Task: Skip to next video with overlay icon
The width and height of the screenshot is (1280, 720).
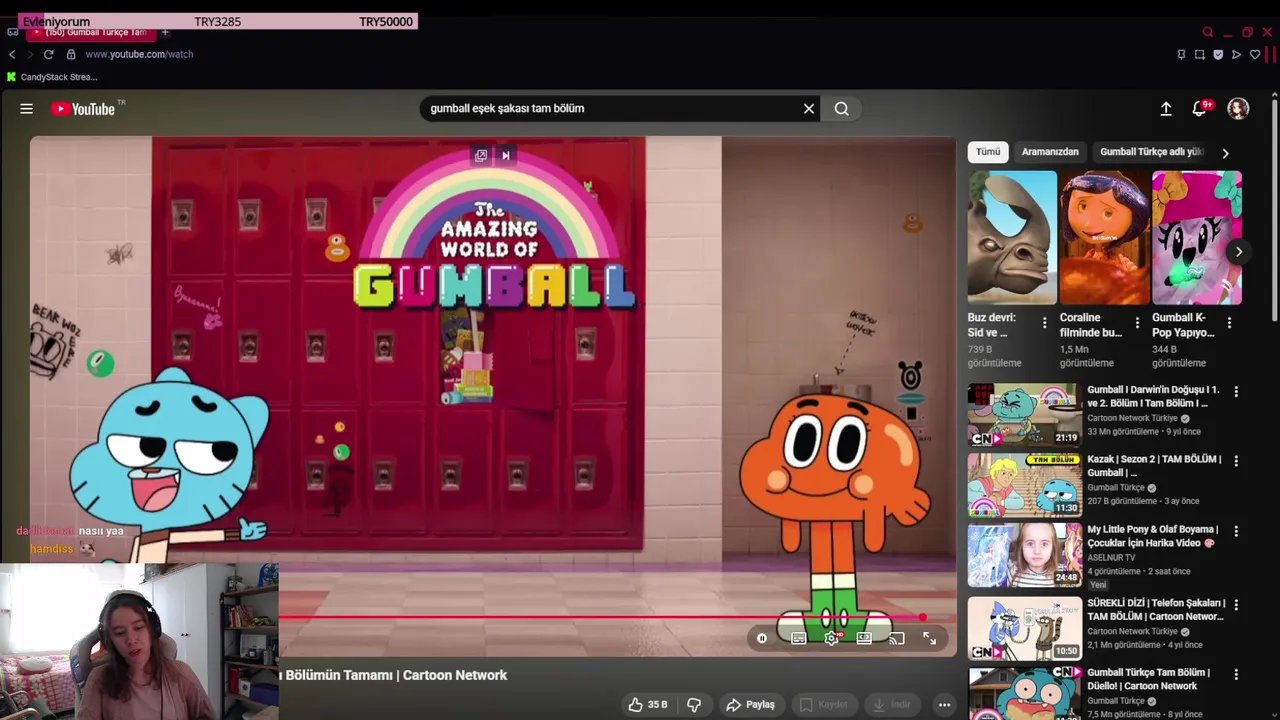Action: [506, 155]
